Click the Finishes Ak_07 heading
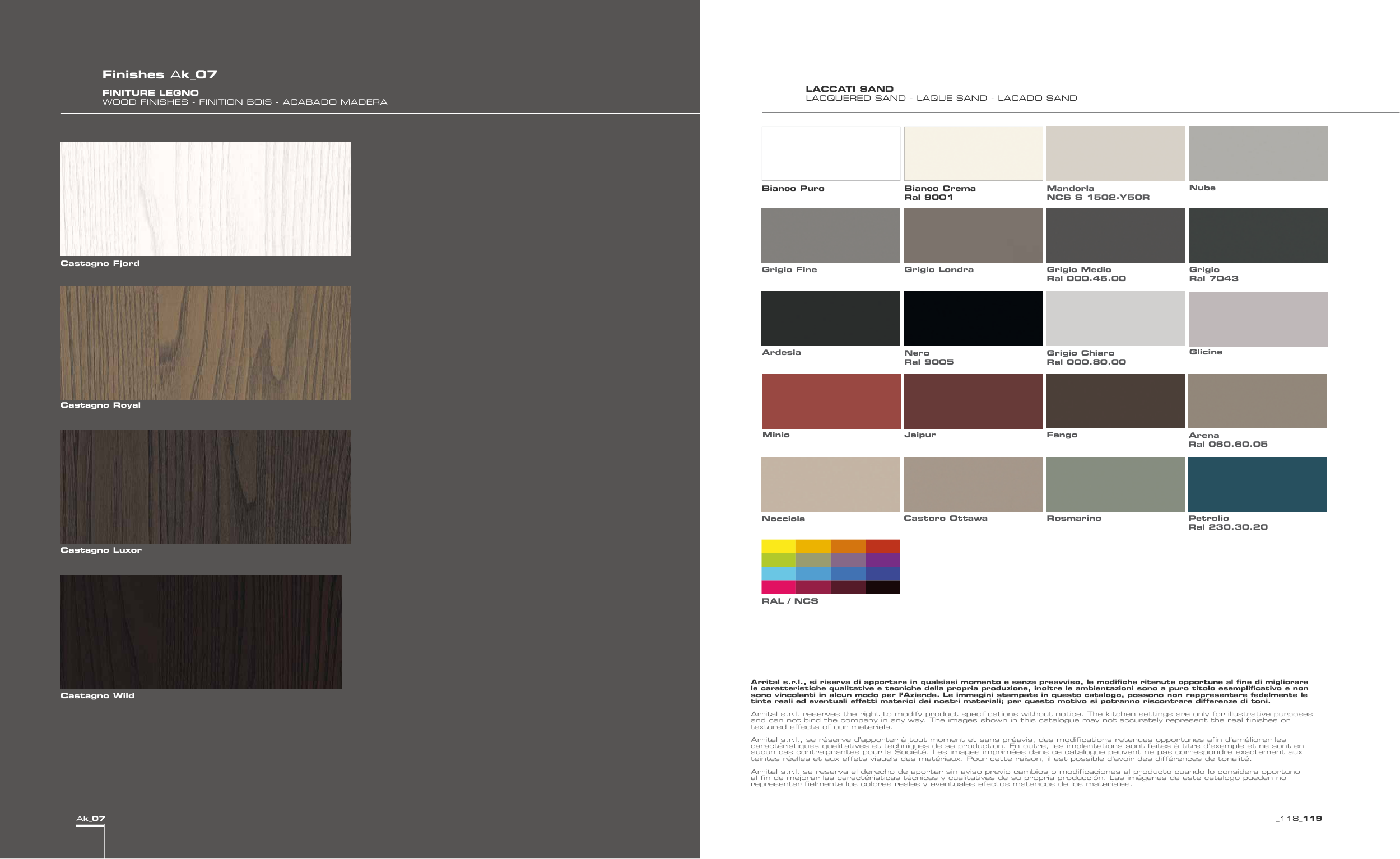This screenshot has width=1400, height=859. click(160, 74)
